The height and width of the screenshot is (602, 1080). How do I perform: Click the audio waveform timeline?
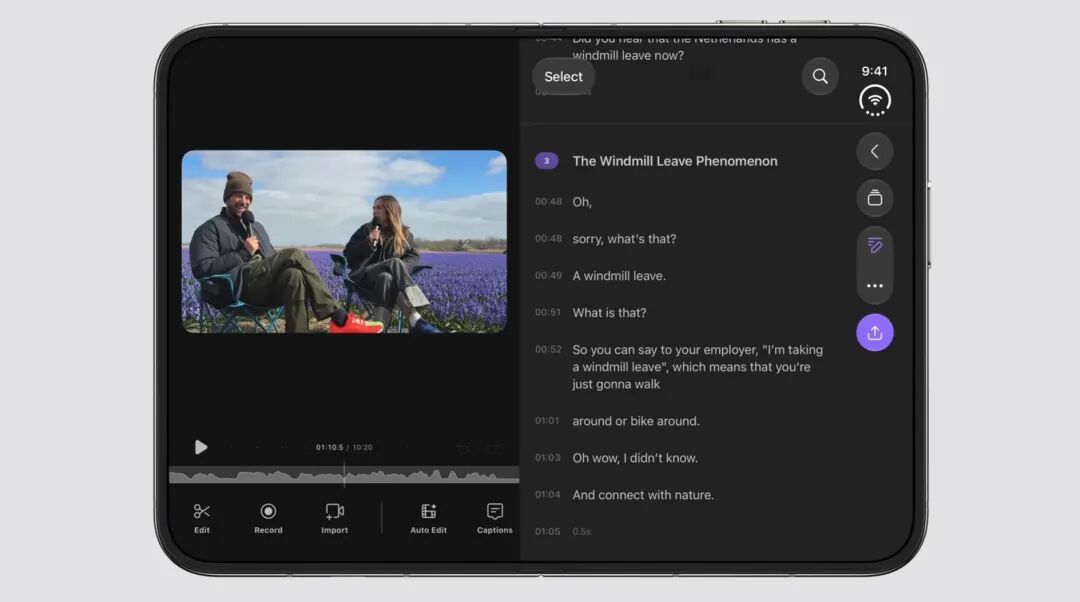[344, 475]
